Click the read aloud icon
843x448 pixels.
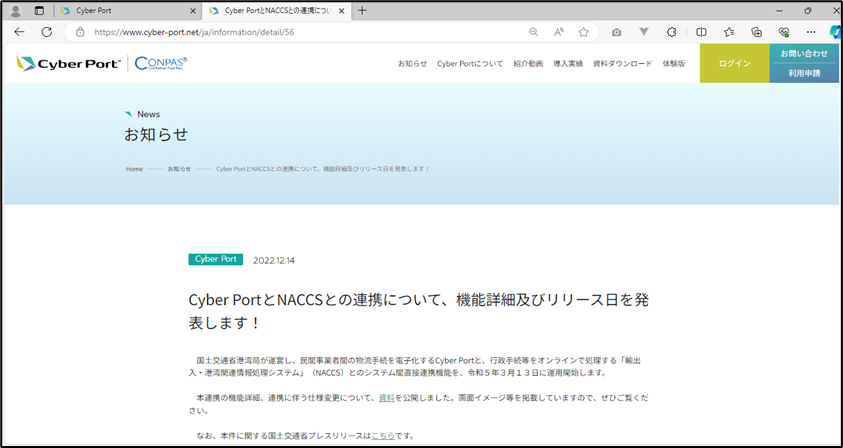[x=559, y=32]
